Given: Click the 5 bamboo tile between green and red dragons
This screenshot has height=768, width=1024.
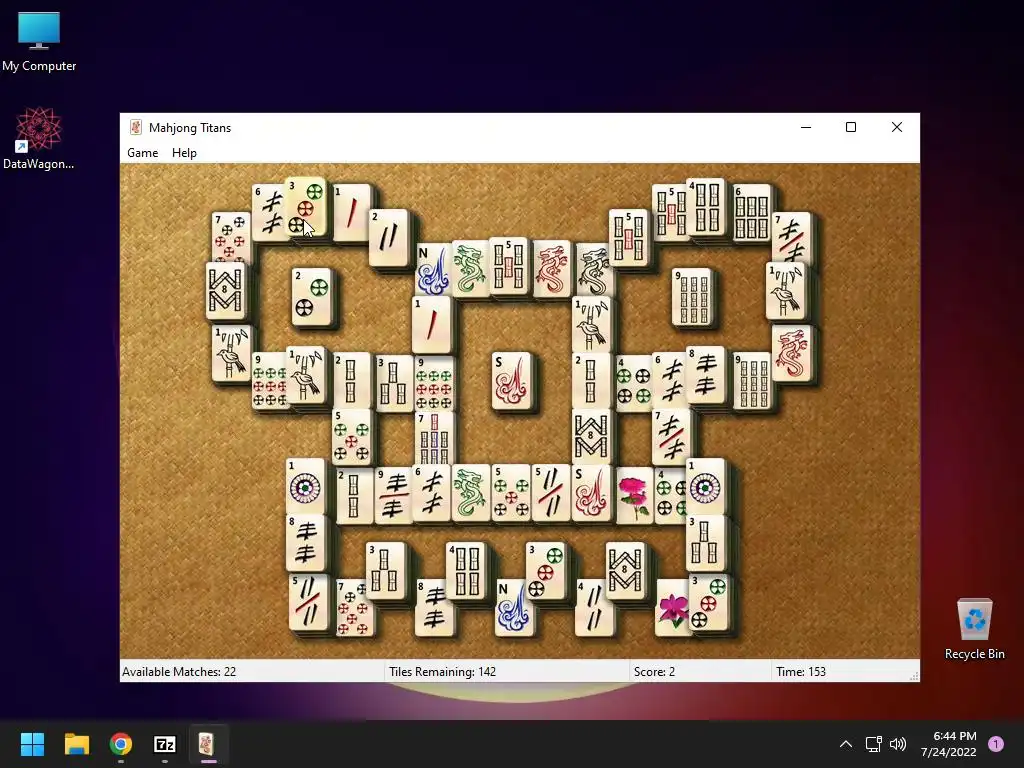Looking at the screenshot, I should [x=509, y=264].
